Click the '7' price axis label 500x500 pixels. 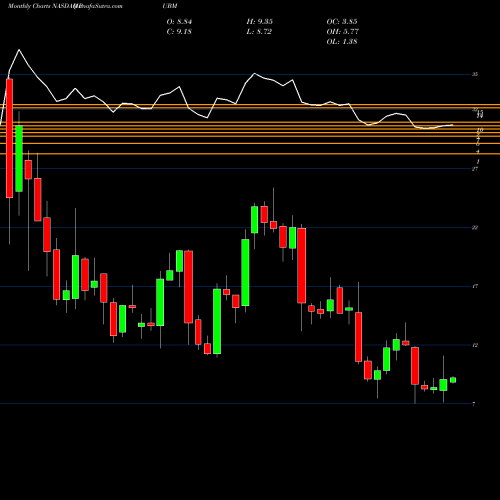click(x=474, y=404)
